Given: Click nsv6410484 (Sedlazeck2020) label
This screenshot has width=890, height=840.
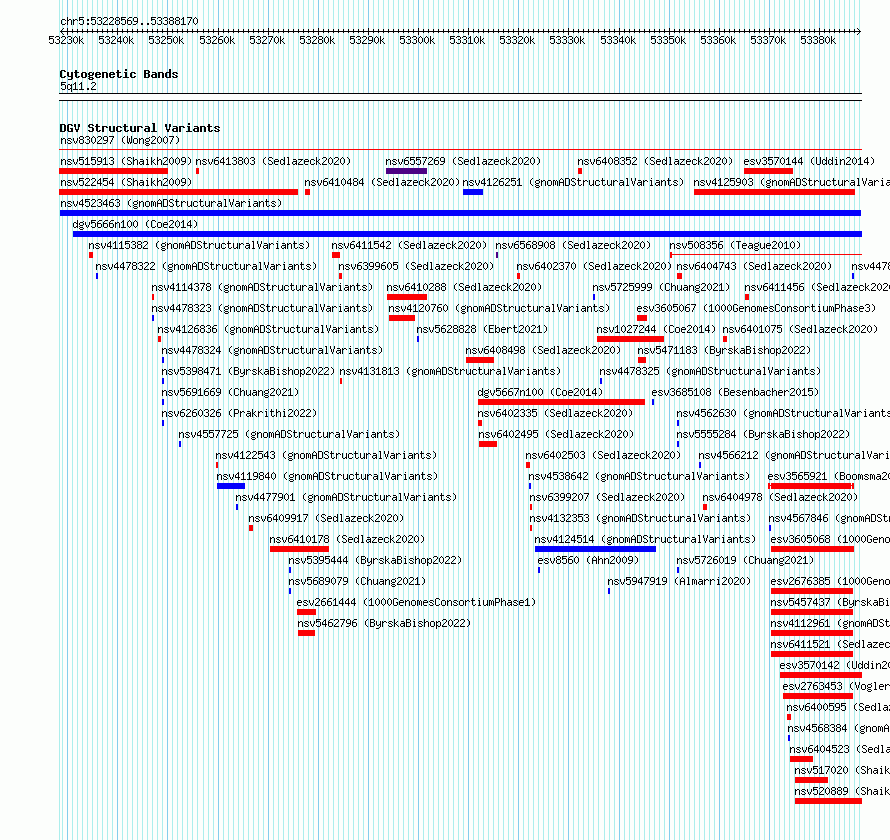Looking at the screenshot, I should coord(382,182).
